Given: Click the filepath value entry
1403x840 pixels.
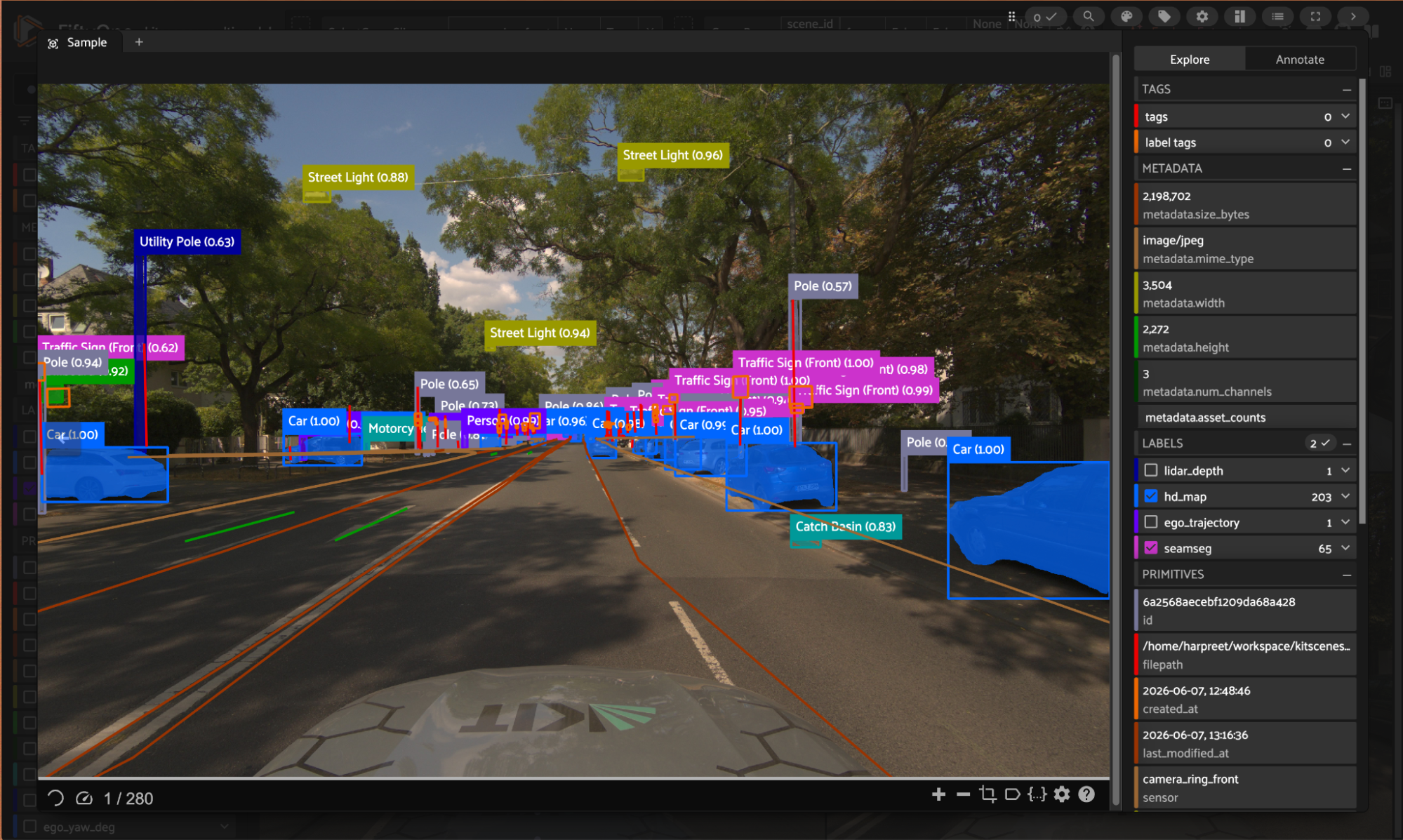Looking at the screenshot, I should click(x=1245, y=654).
